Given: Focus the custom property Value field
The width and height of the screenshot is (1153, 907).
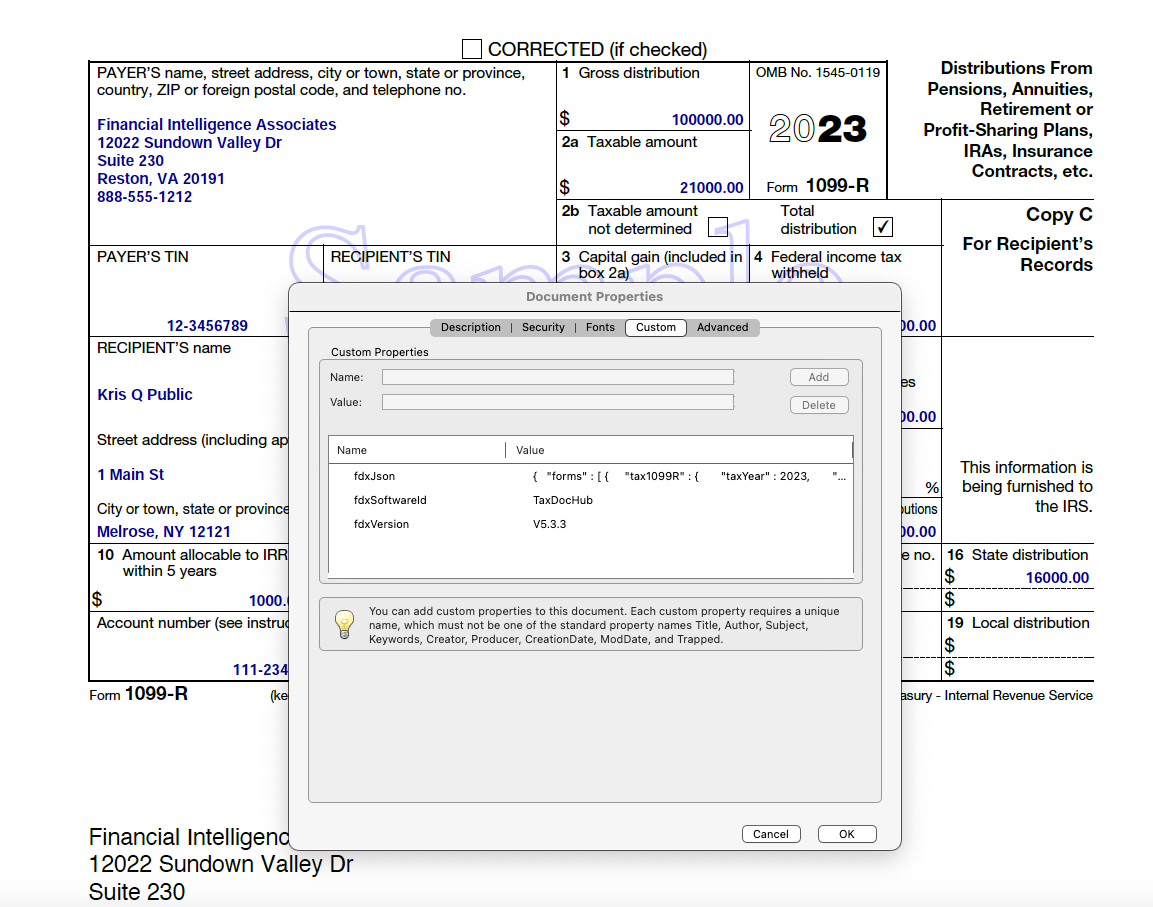Looking at the screenshot, I should tap(557, 402).
